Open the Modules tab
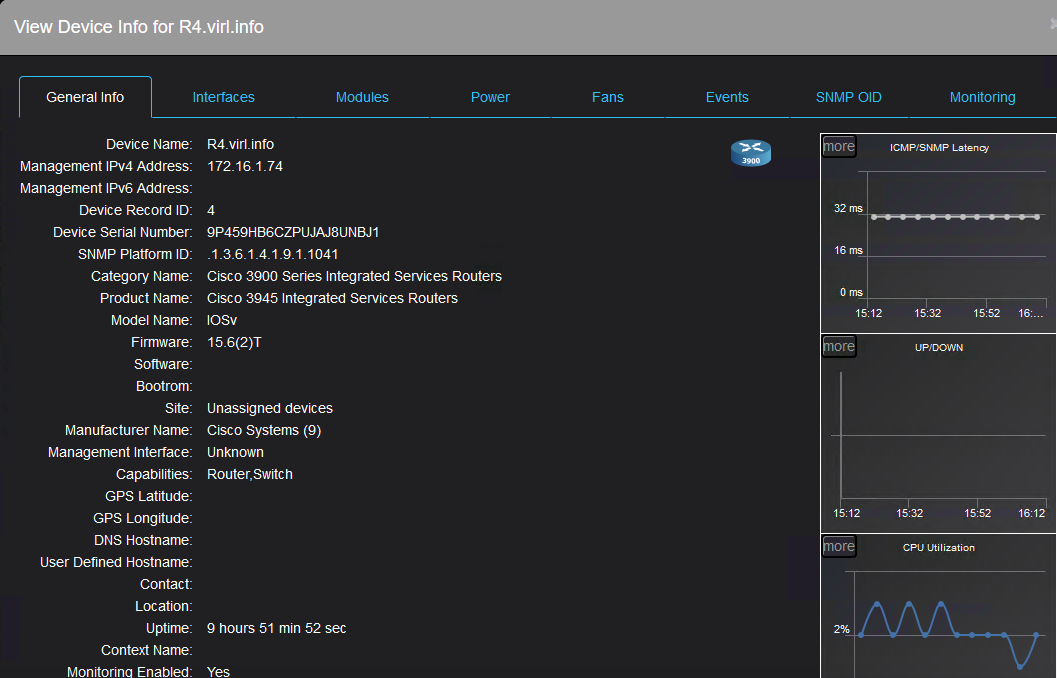The width and height of the screenshot is (1057, 678). click(x=362, y=97)
